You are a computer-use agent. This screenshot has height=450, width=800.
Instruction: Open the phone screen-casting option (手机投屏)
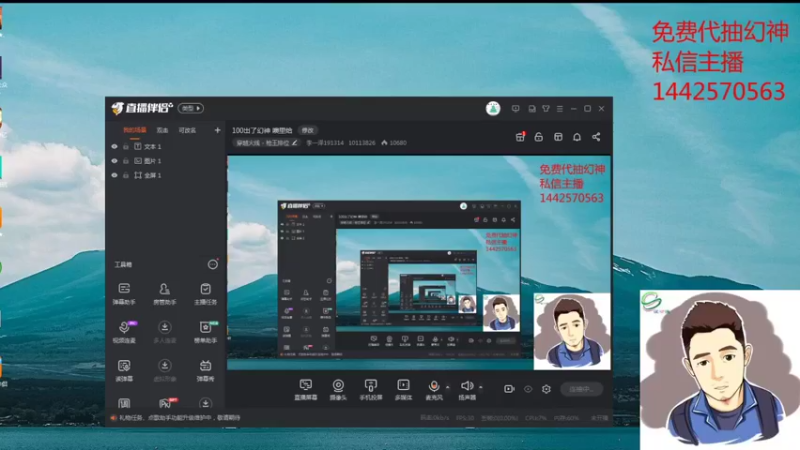370,389
